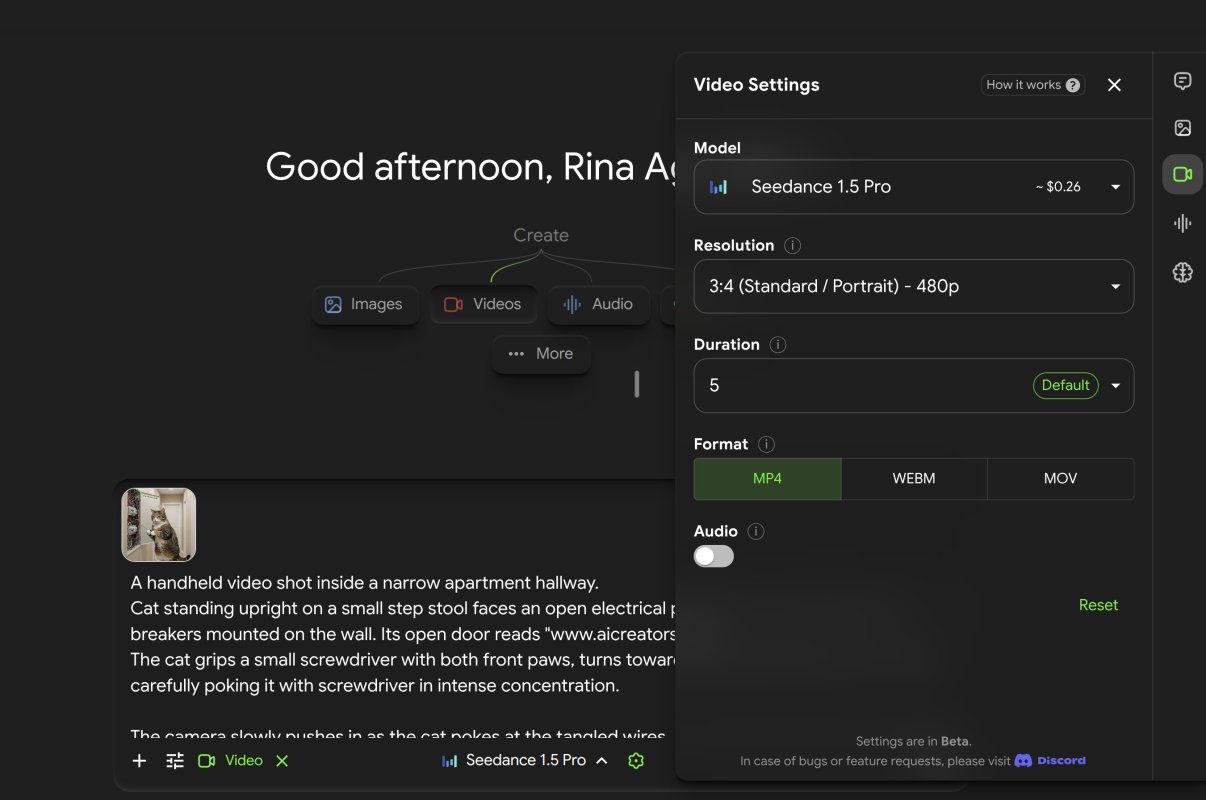This screenshot has height=800, width=1206.
Task: Click the plus icon in prompt bar
Action: pos(139,760)
